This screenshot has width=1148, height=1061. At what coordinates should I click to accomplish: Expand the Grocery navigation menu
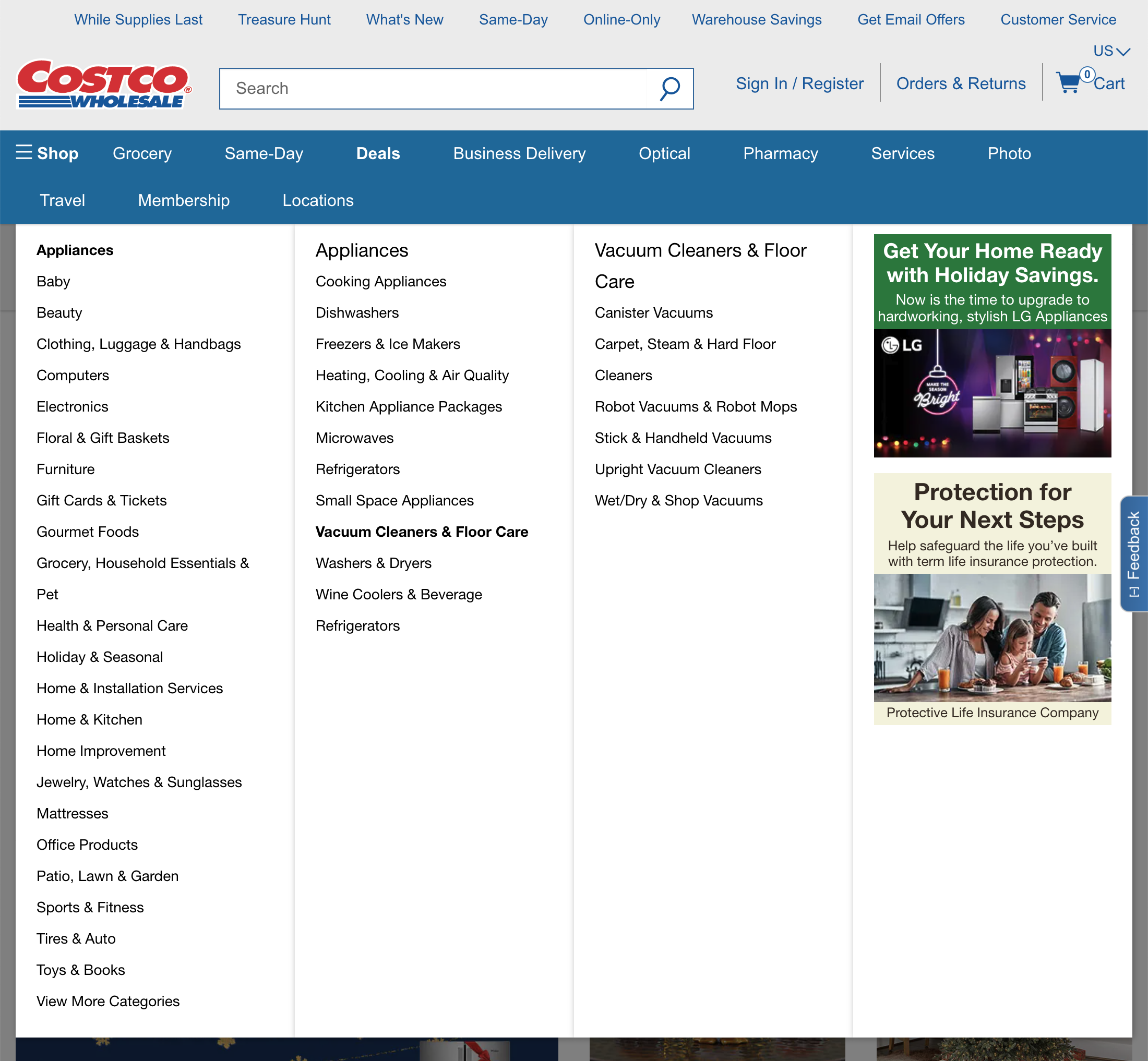point(141,153)
